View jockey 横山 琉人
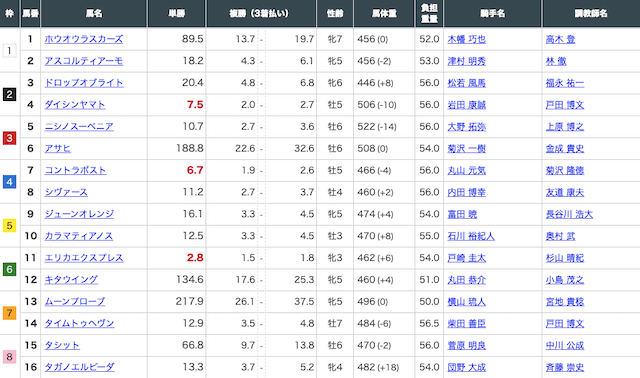The width and height of the screenshot is (640, 378). (x=467, y=302)
